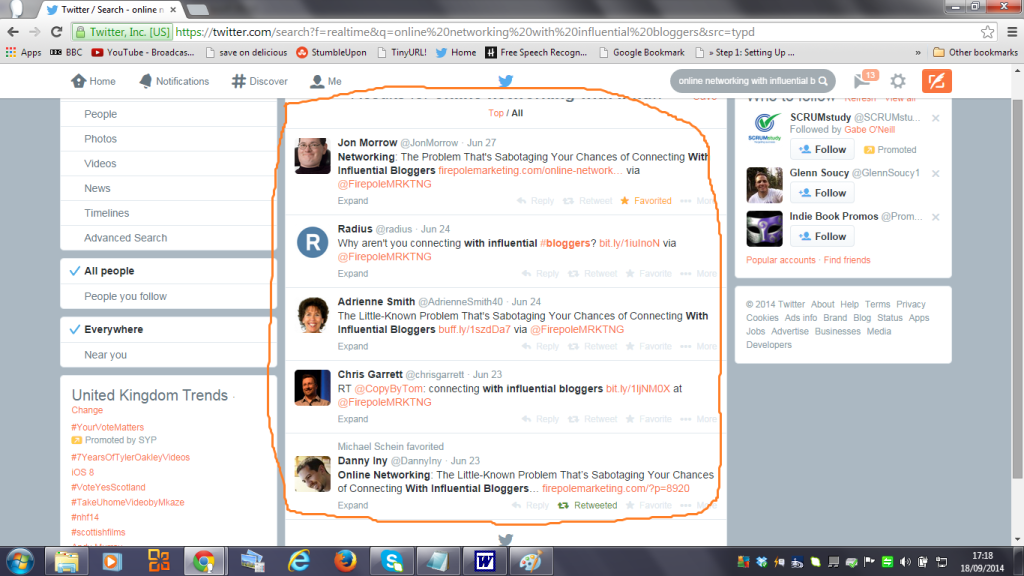The image size is (1024, 576).
Task: Open the Find friends link
Action: click(x=847, y=260)
